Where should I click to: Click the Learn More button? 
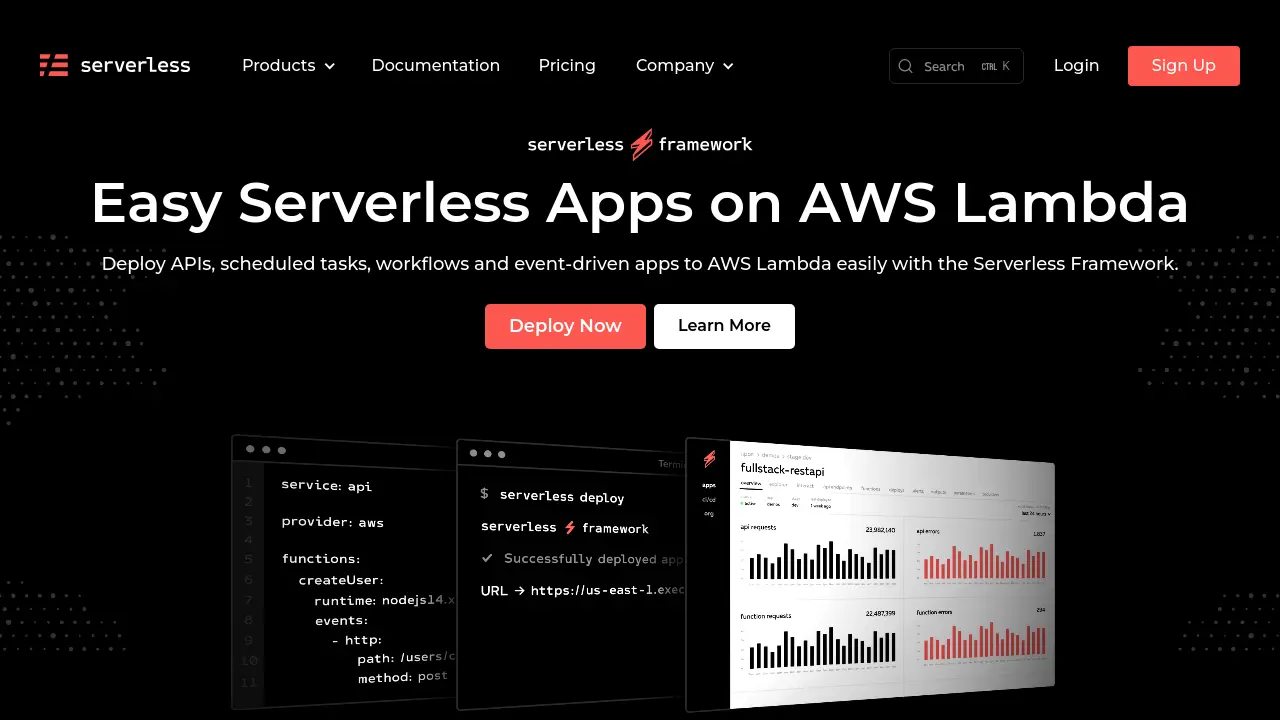724,326
